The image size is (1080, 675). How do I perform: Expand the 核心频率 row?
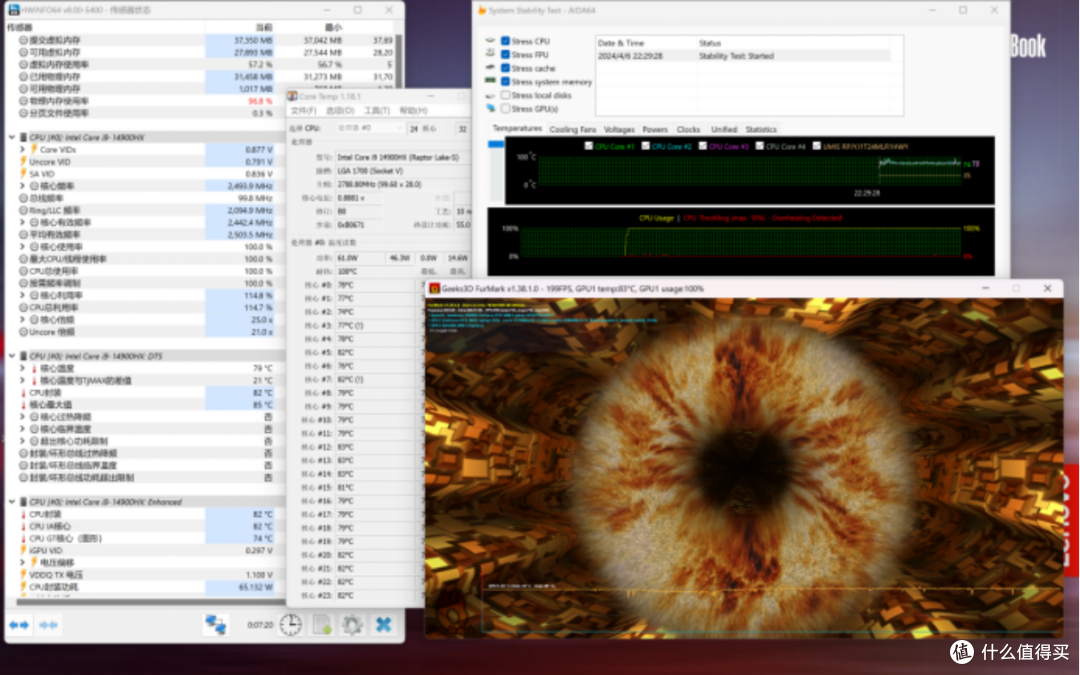click(23, 186)
